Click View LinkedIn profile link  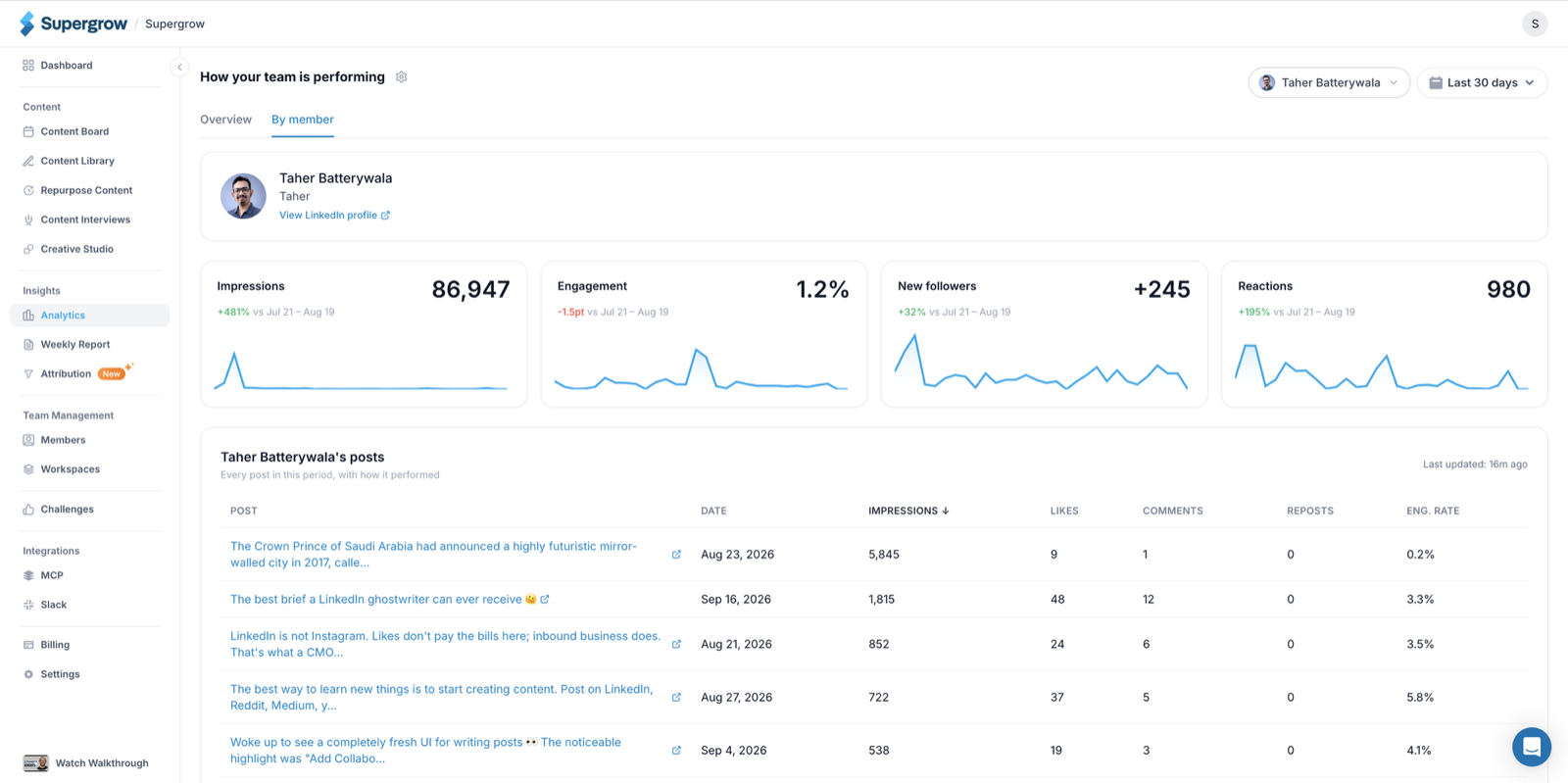coord(334,216)
